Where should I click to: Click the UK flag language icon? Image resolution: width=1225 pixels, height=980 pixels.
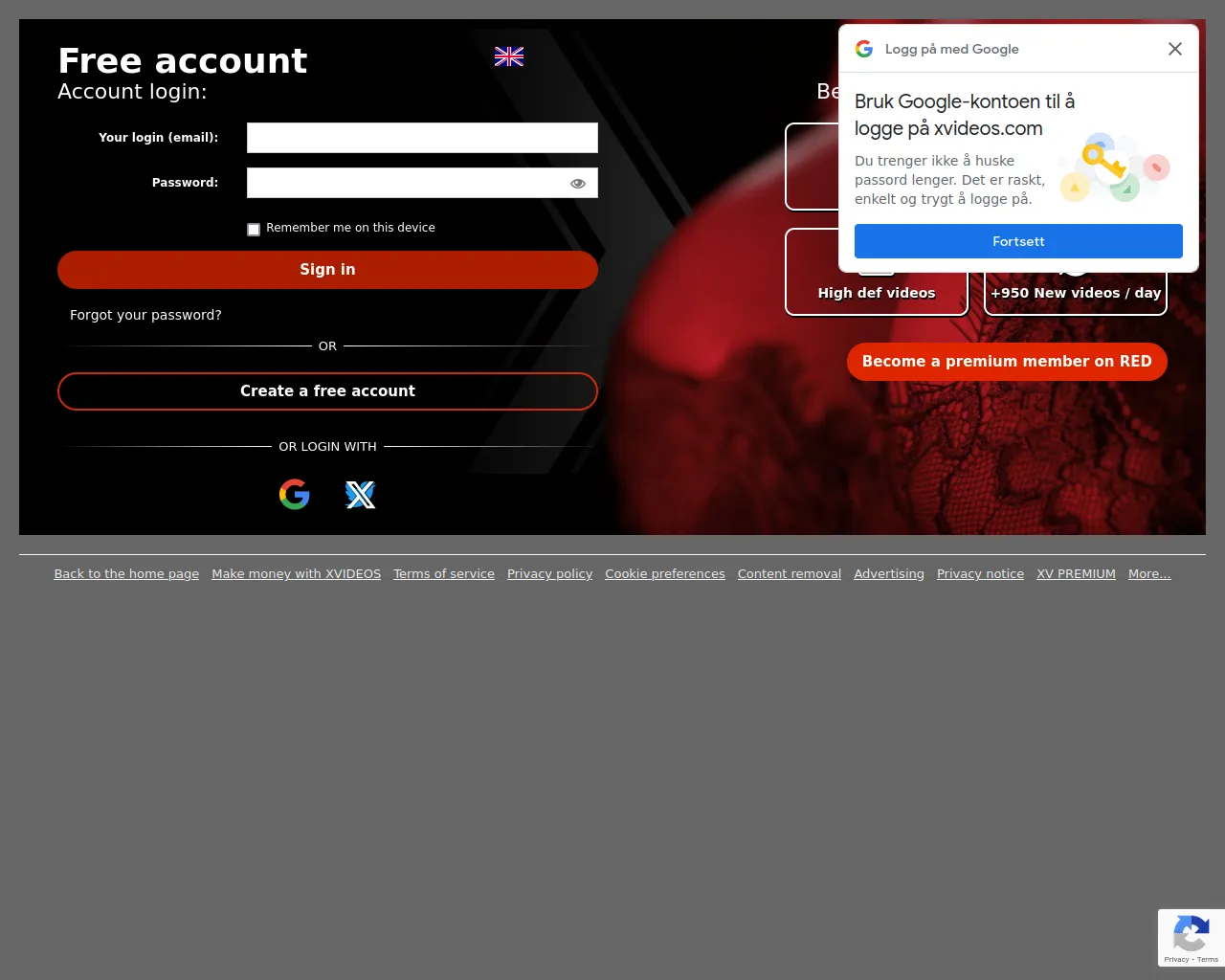[509, 56]
